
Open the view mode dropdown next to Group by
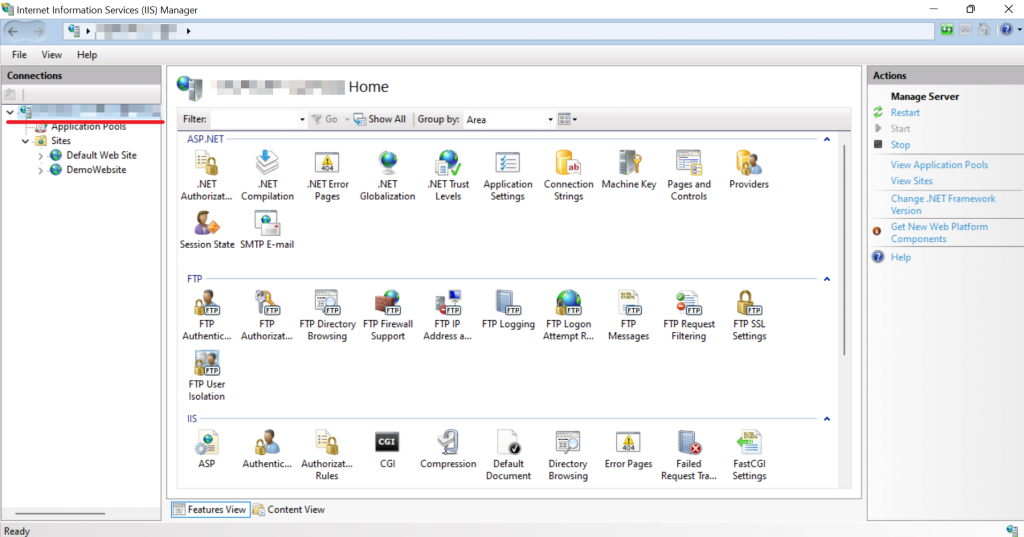[568, 120]
